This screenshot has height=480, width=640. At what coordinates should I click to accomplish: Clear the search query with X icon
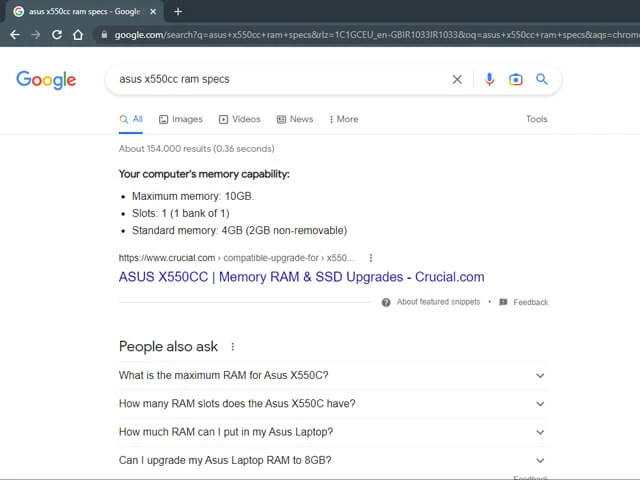tap(457, 79)
